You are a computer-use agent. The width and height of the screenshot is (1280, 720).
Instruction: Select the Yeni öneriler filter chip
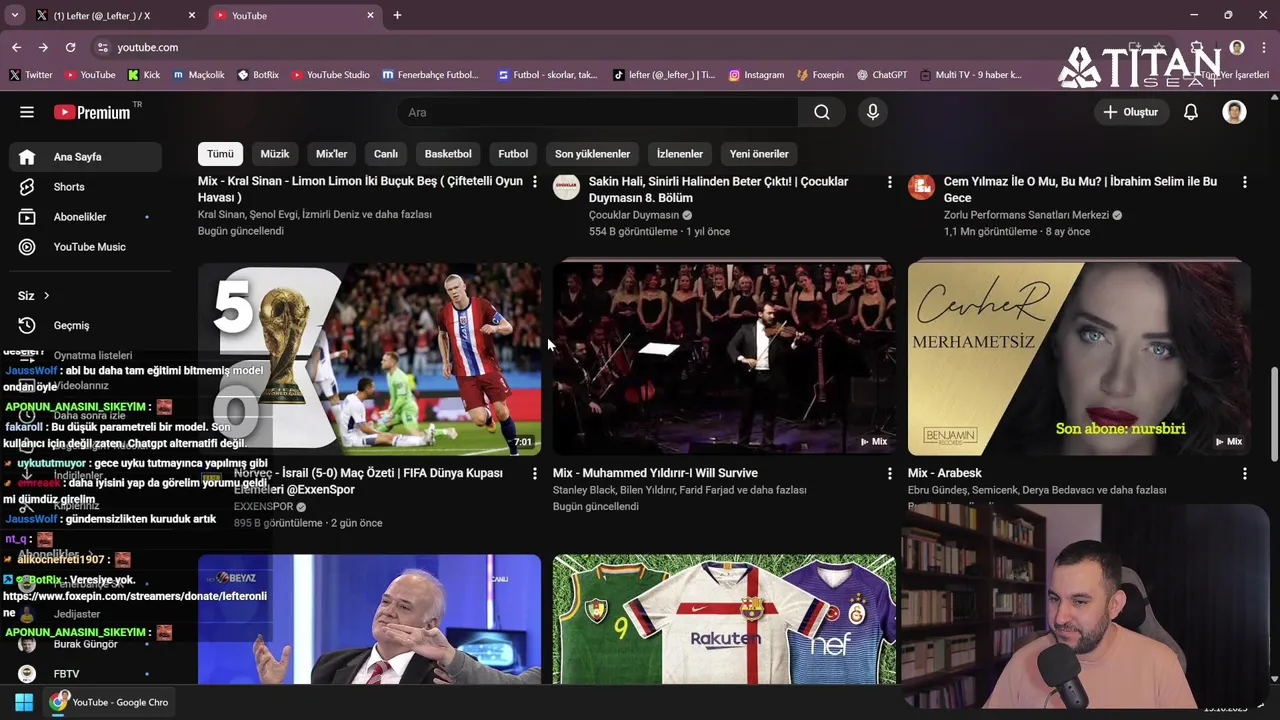(759, 154)
